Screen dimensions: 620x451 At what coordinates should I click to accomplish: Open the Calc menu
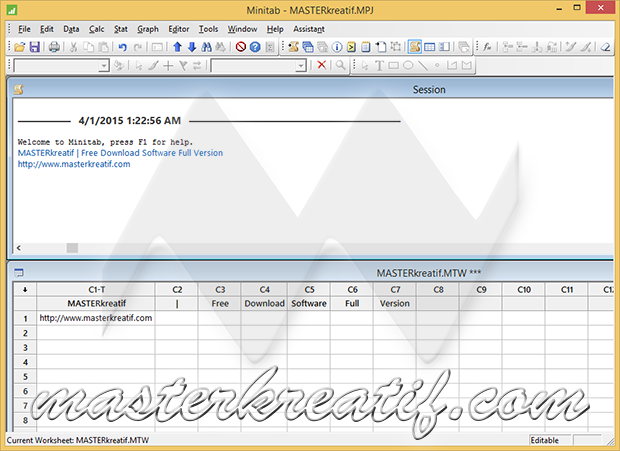click(96, 29)
